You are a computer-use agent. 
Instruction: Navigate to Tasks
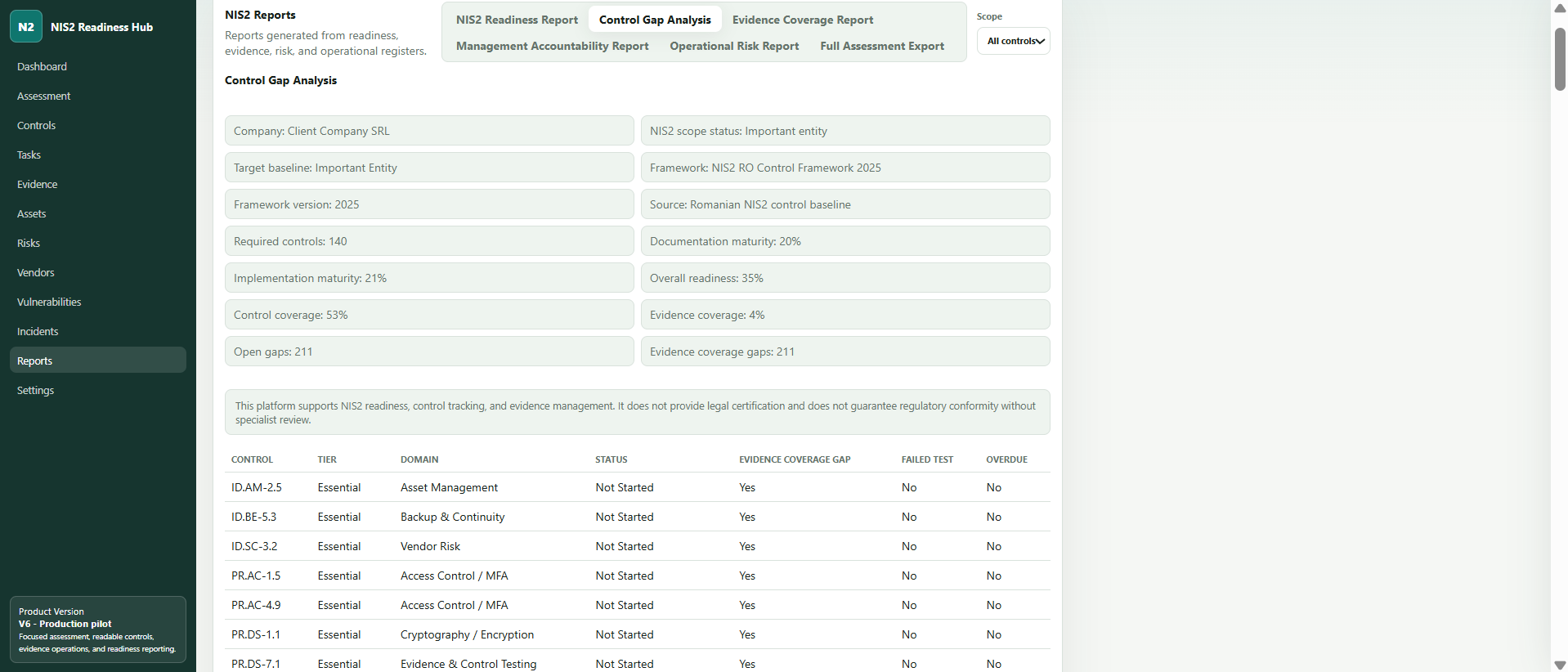tap(98, 155)
